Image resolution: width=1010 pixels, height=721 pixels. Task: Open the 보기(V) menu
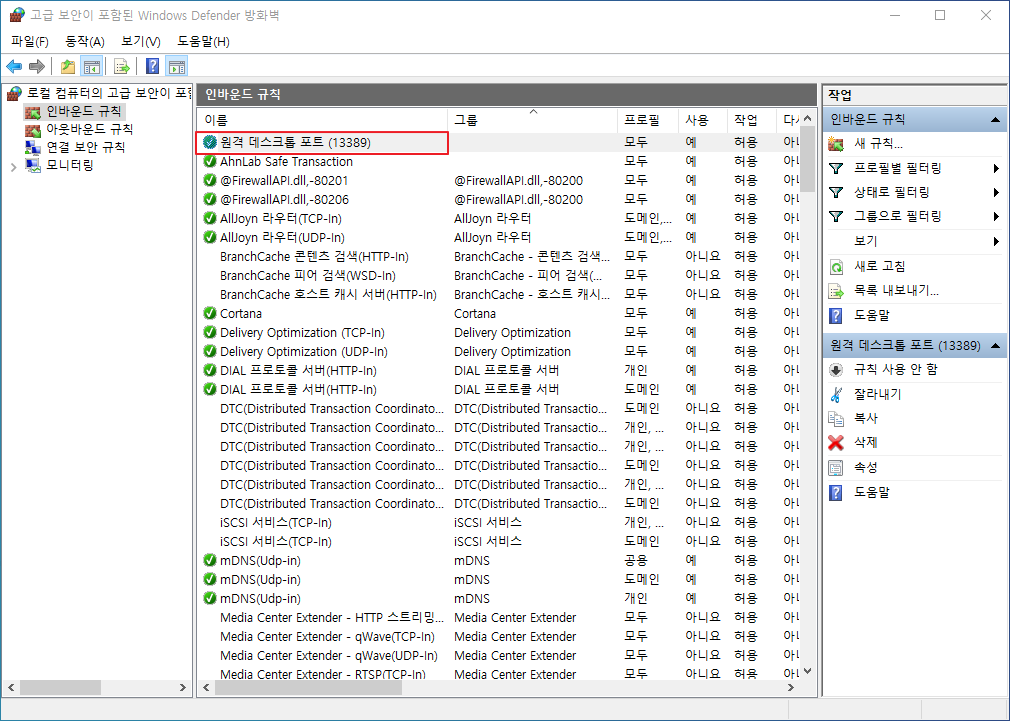coord(140,41)
